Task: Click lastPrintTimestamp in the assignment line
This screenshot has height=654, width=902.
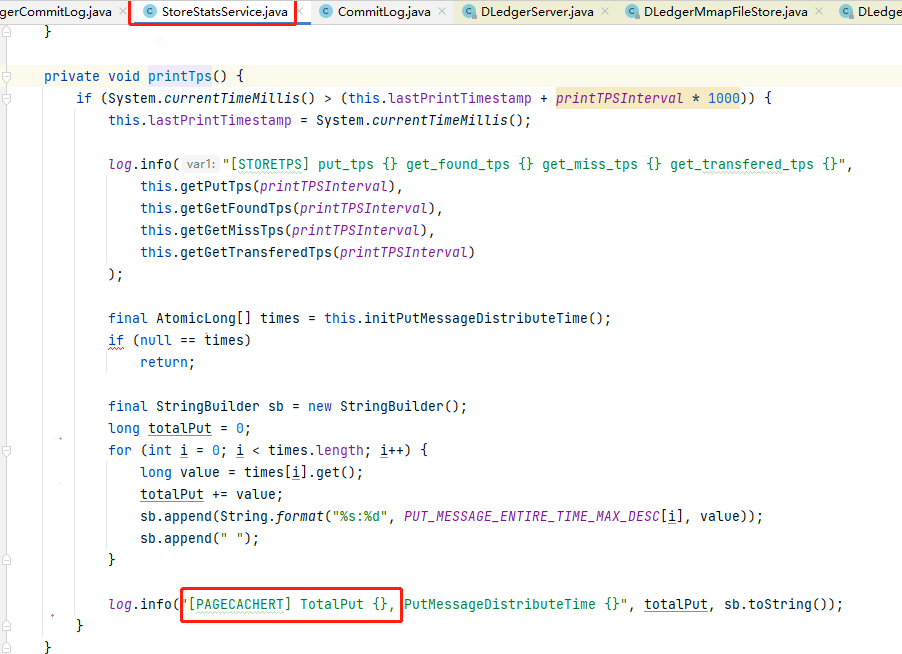Action: (220, 120)
